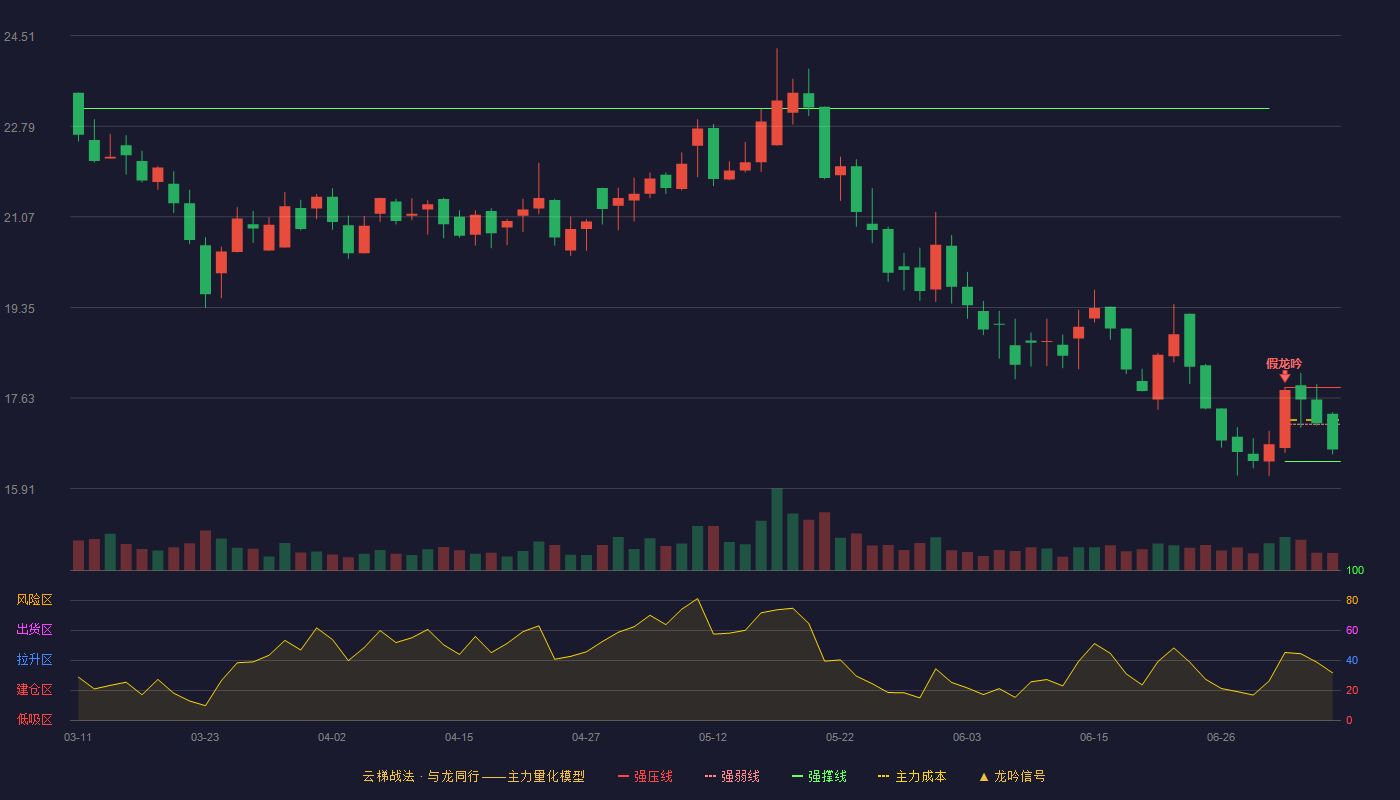Click the red dash icon for 强压线

(623, 776)
